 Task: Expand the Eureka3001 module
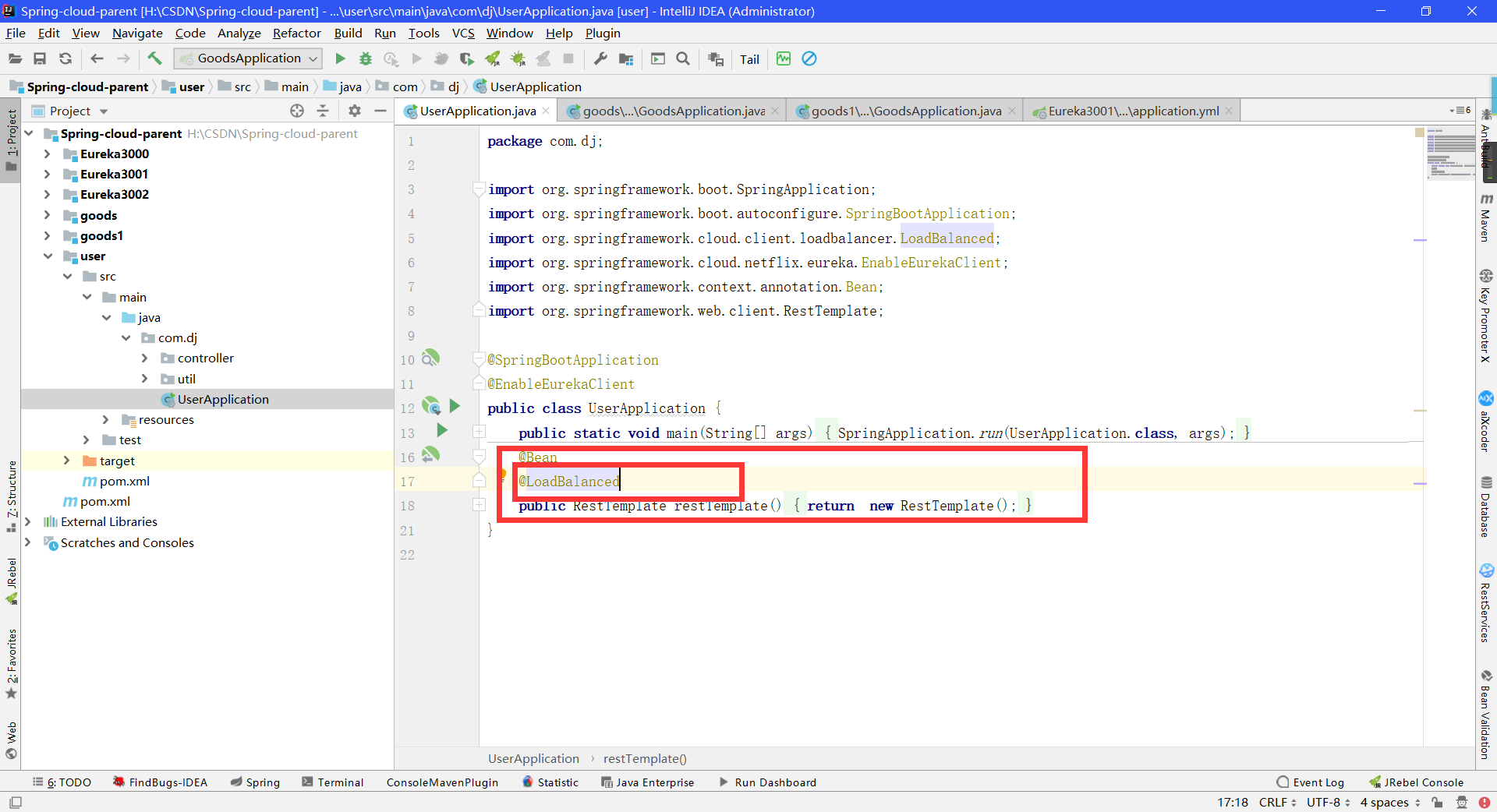[x=47, y=174]
